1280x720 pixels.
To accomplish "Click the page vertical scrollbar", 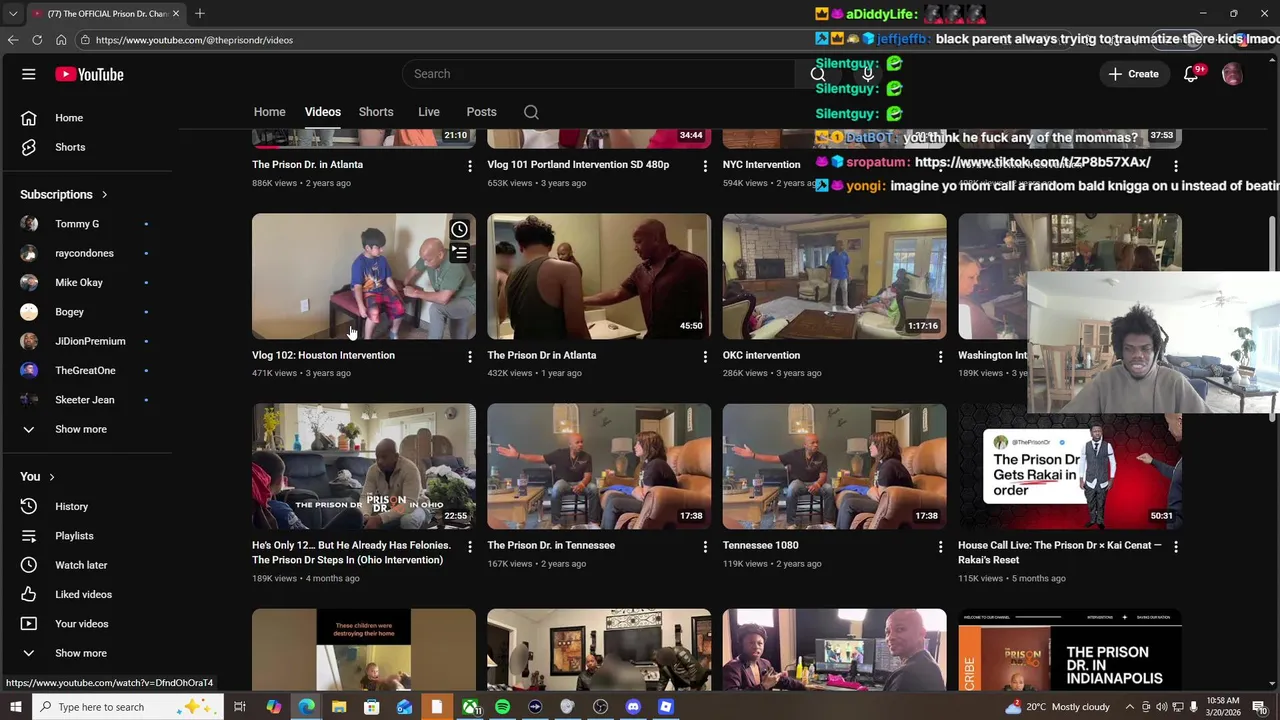I will click(1272, 320).
